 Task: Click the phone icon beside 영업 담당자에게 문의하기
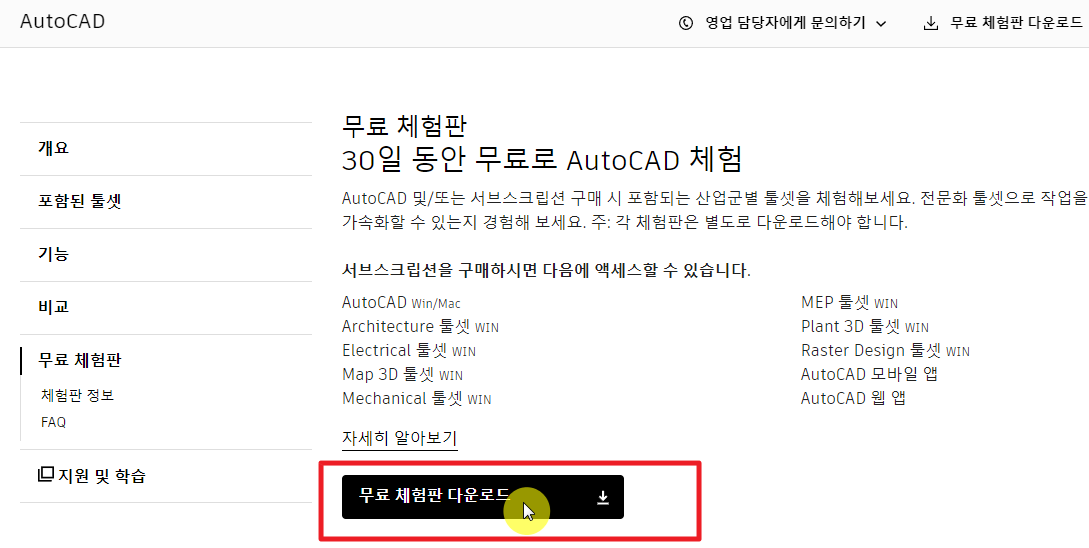(685, 24)
